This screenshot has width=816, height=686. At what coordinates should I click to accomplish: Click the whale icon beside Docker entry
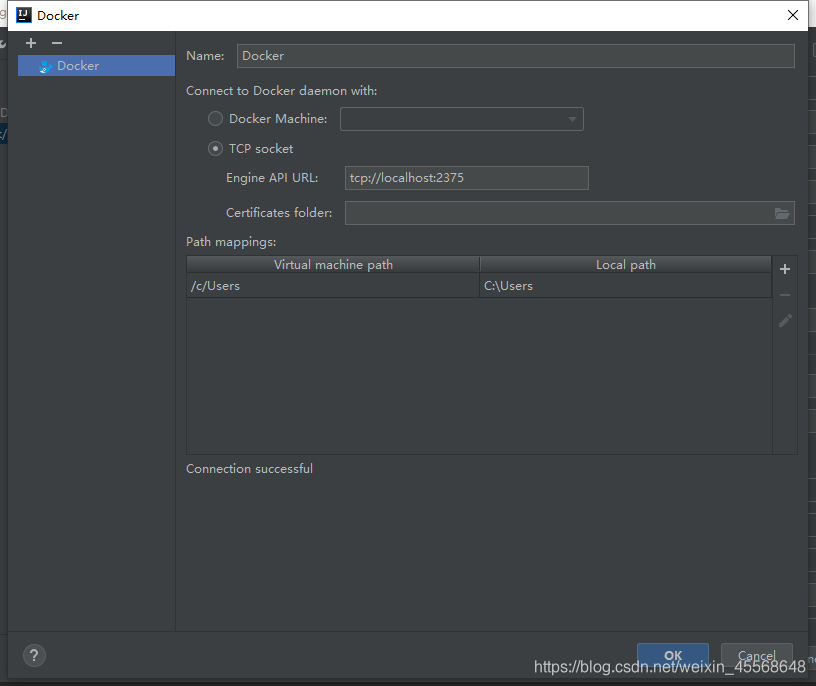coord(45,66)
